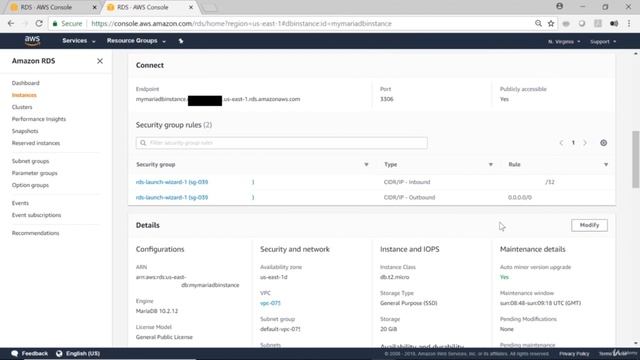Click the db.t2.micro instance class value
The image size is (640, 360).
click(x=394, y=277)
